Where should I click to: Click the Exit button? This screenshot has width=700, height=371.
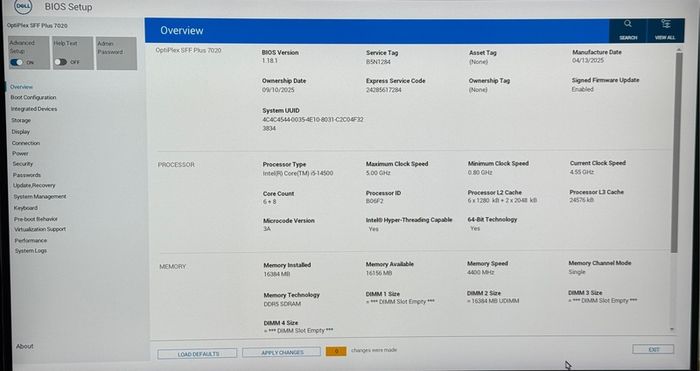[x=653, y=350]
